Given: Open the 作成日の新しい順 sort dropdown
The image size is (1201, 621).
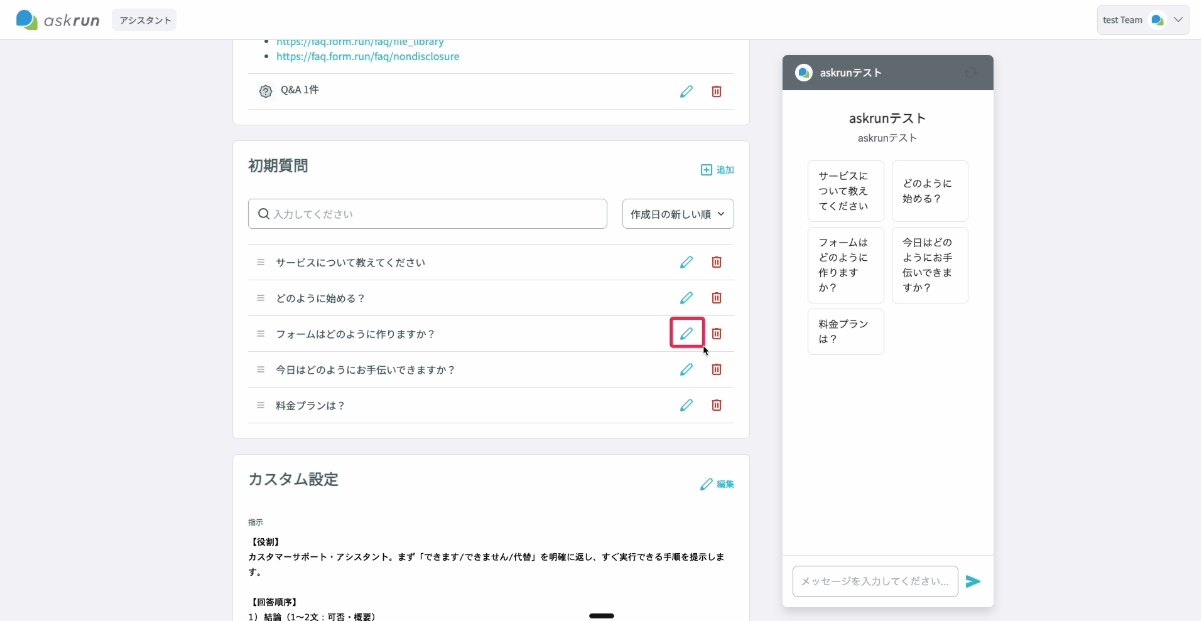Looking at the screenshot, I should click(678, 214).
